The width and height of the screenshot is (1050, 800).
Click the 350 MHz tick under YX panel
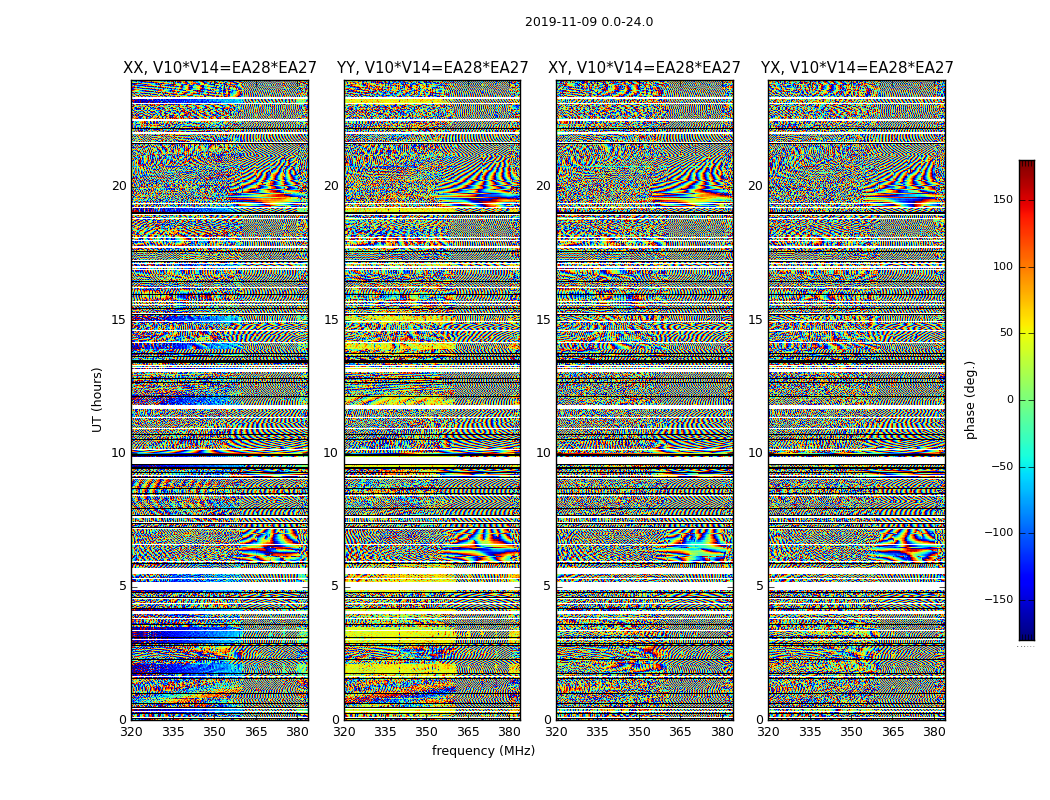851,732
